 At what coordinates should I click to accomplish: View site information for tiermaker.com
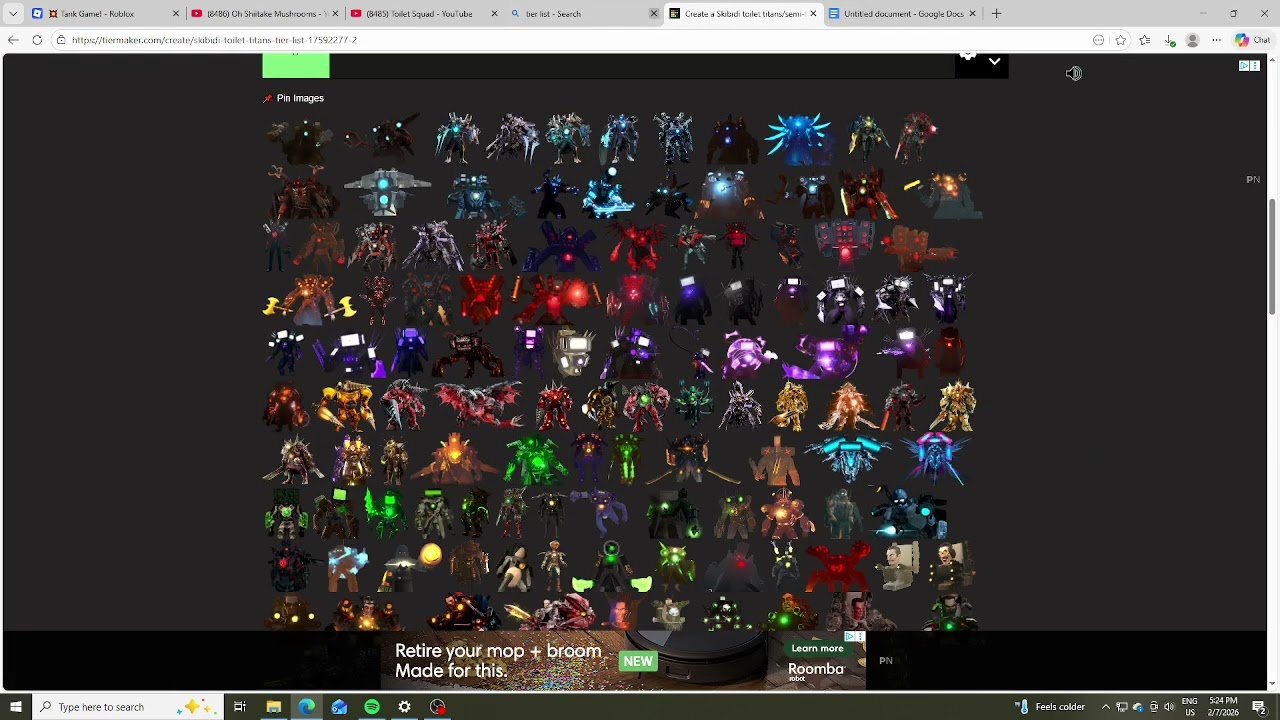click(61, 40)
